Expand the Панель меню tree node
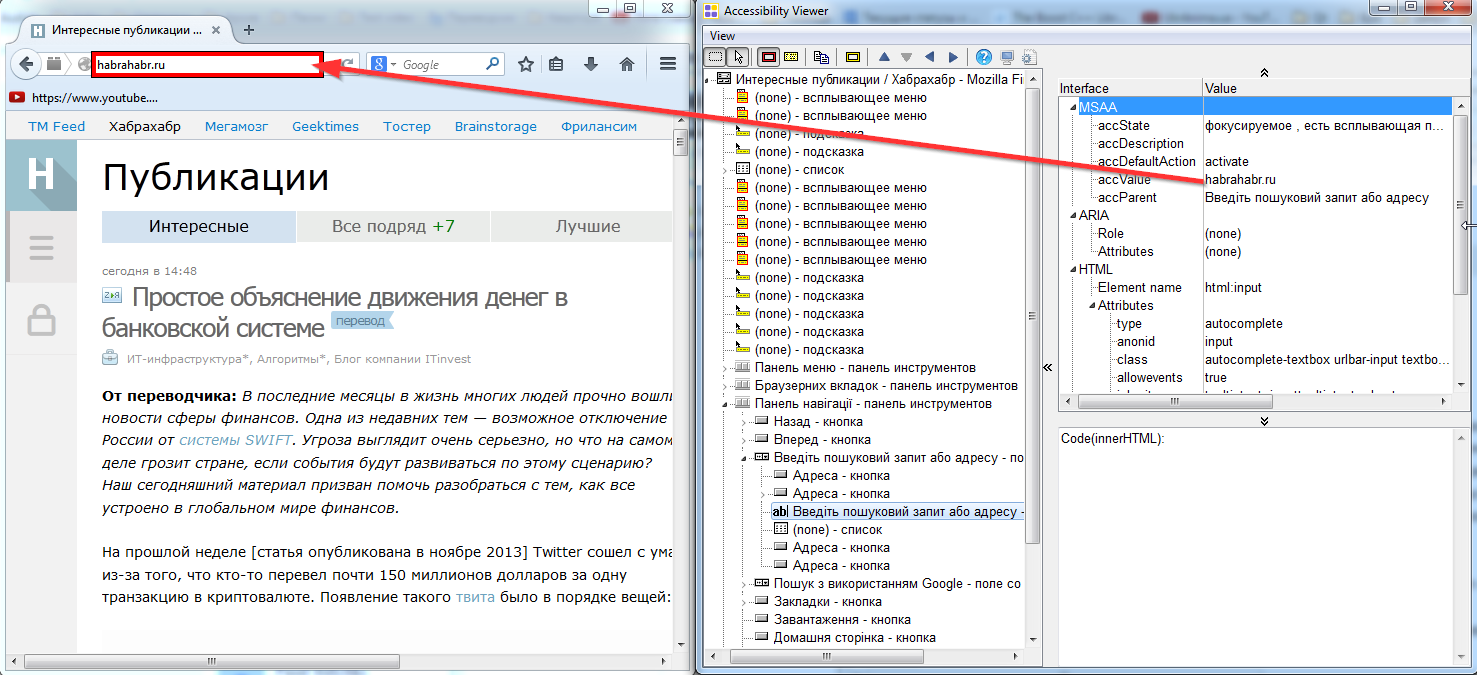Image resolution: width=1477 pixels, height=675 pixels. (x=726, y=368)
